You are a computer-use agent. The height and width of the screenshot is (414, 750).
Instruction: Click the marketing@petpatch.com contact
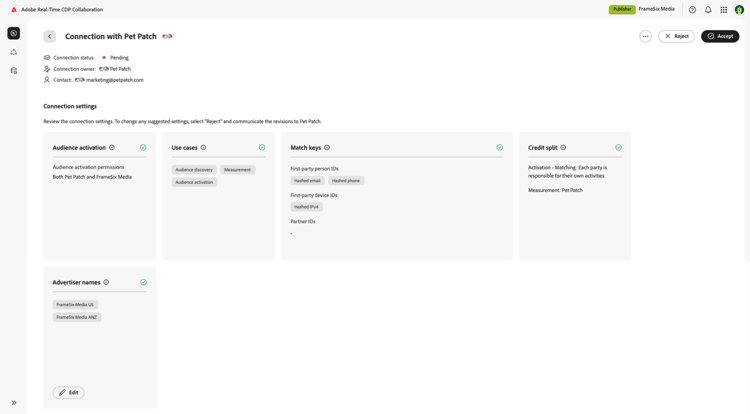[115, 80]
